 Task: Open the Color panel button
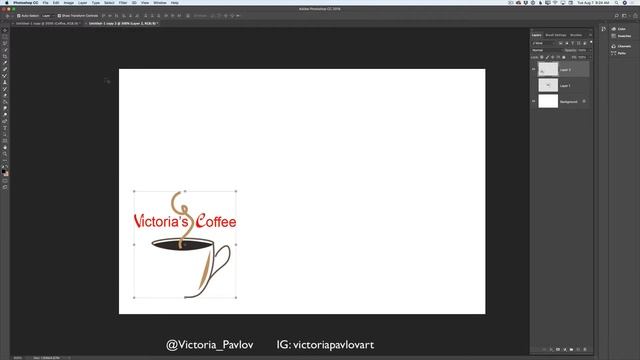[618, 29]
